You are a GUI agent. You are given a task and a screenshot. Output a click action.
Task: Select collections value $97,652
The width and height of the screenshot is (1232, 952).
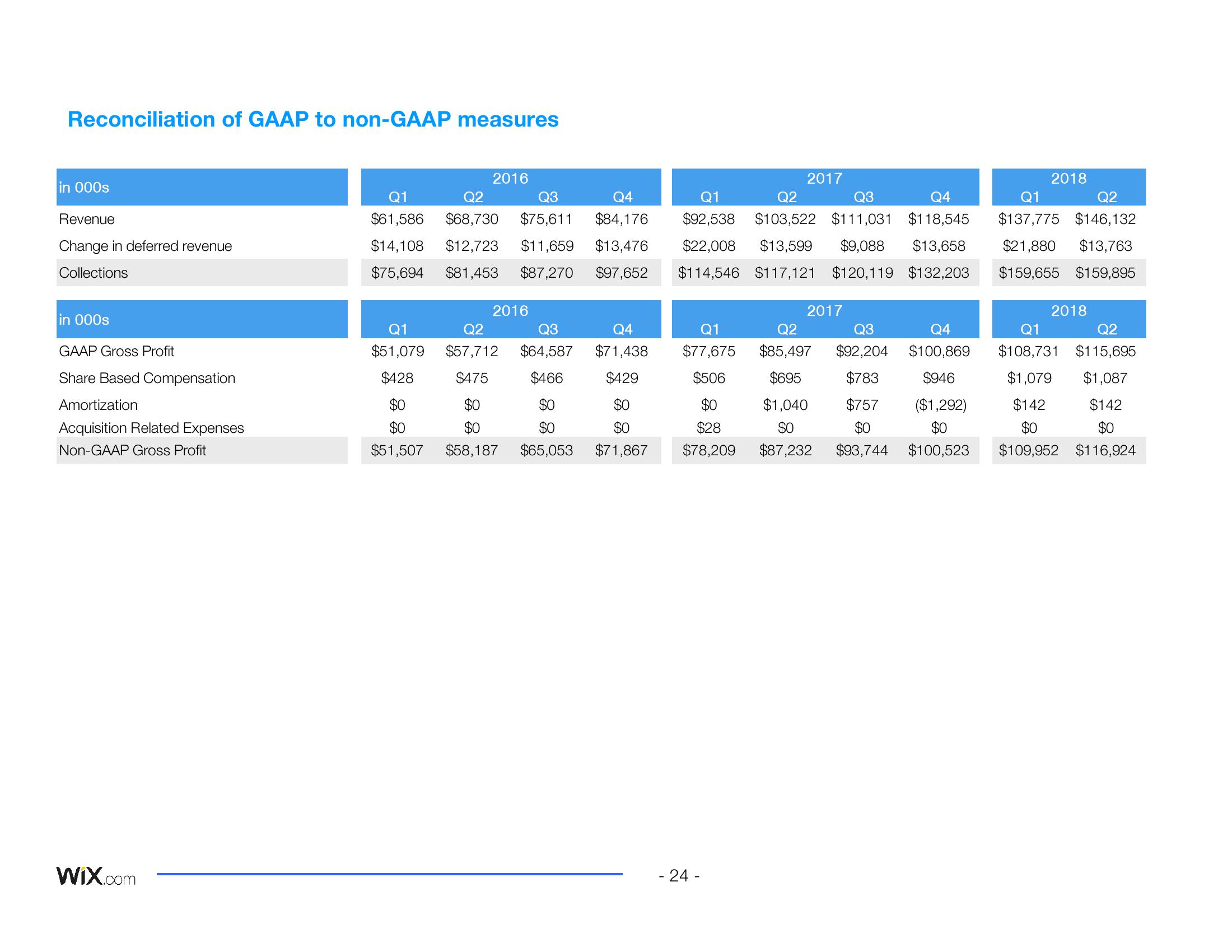622,273
